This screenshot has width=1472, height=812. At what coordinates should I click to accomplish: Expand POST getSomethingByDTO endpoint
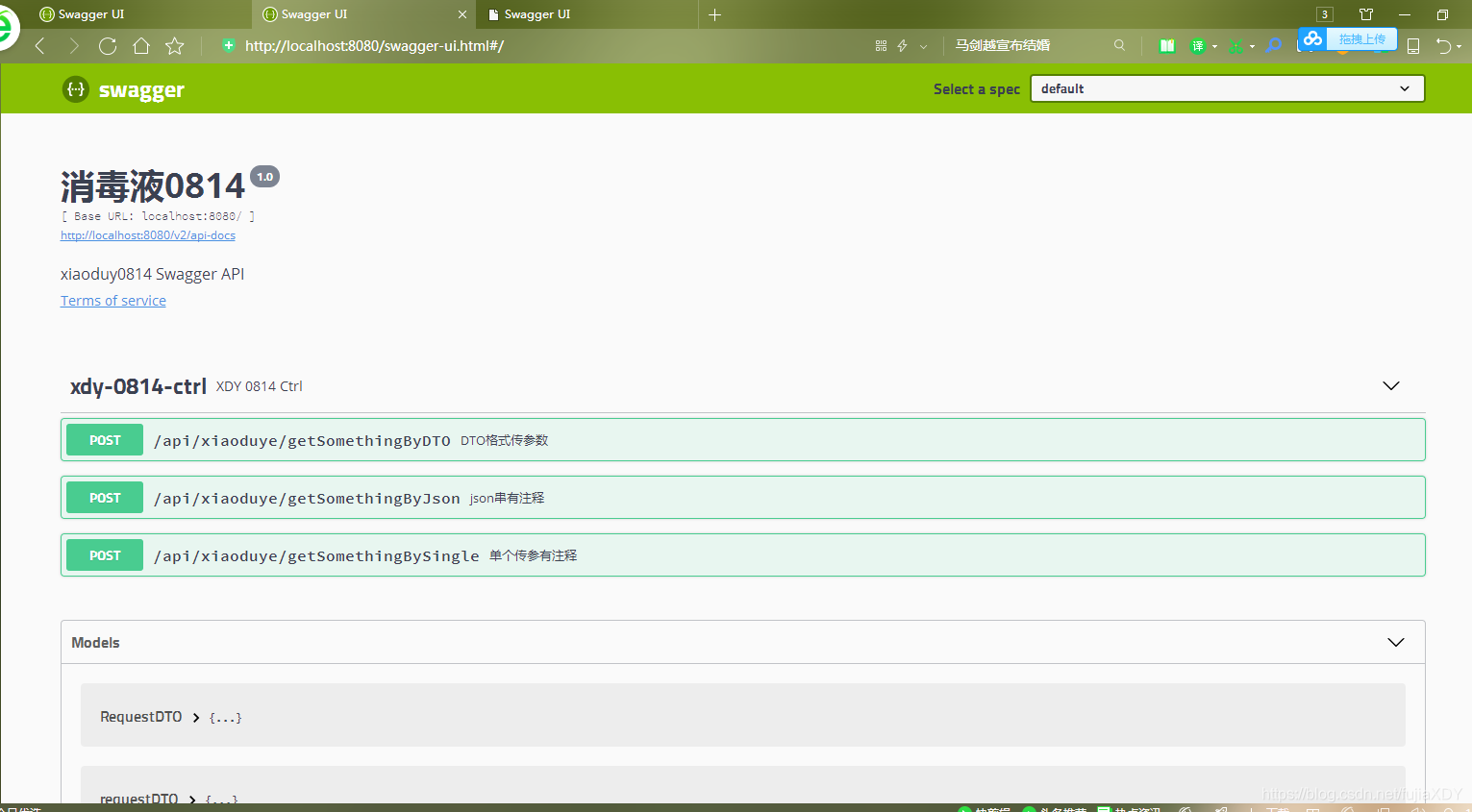coord(742,440)
